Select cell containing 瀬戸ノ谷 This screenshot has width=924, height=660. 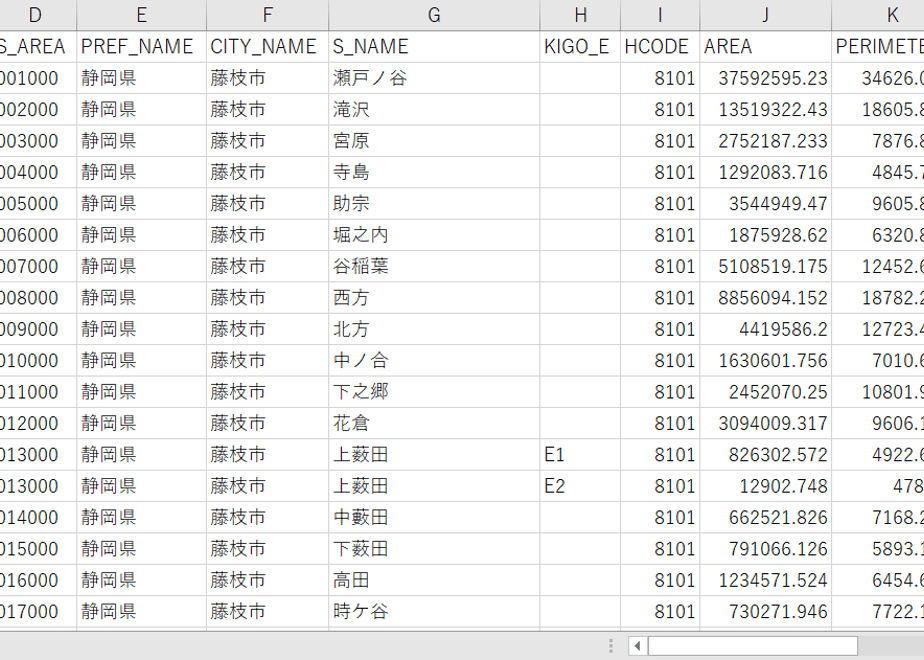point(434,78)
